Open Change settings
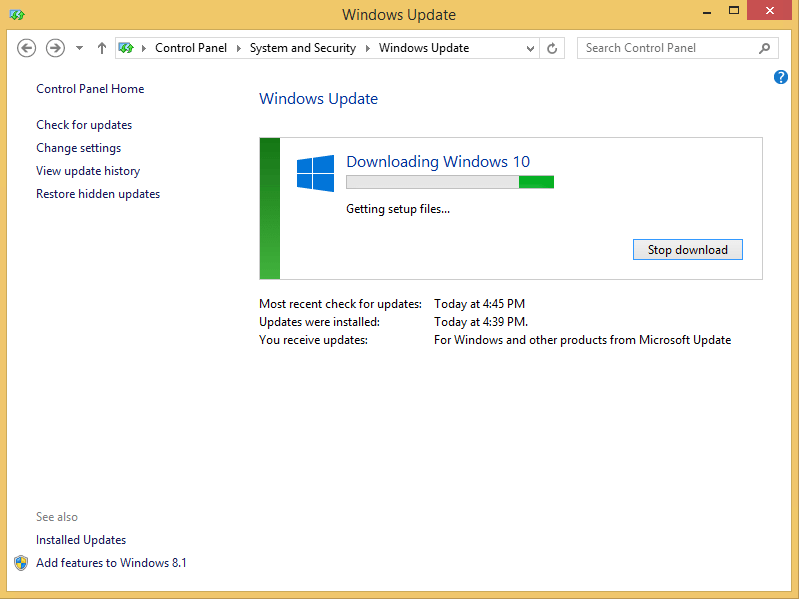This screenshot has width=799, height=599. click(x=78, y=148)
